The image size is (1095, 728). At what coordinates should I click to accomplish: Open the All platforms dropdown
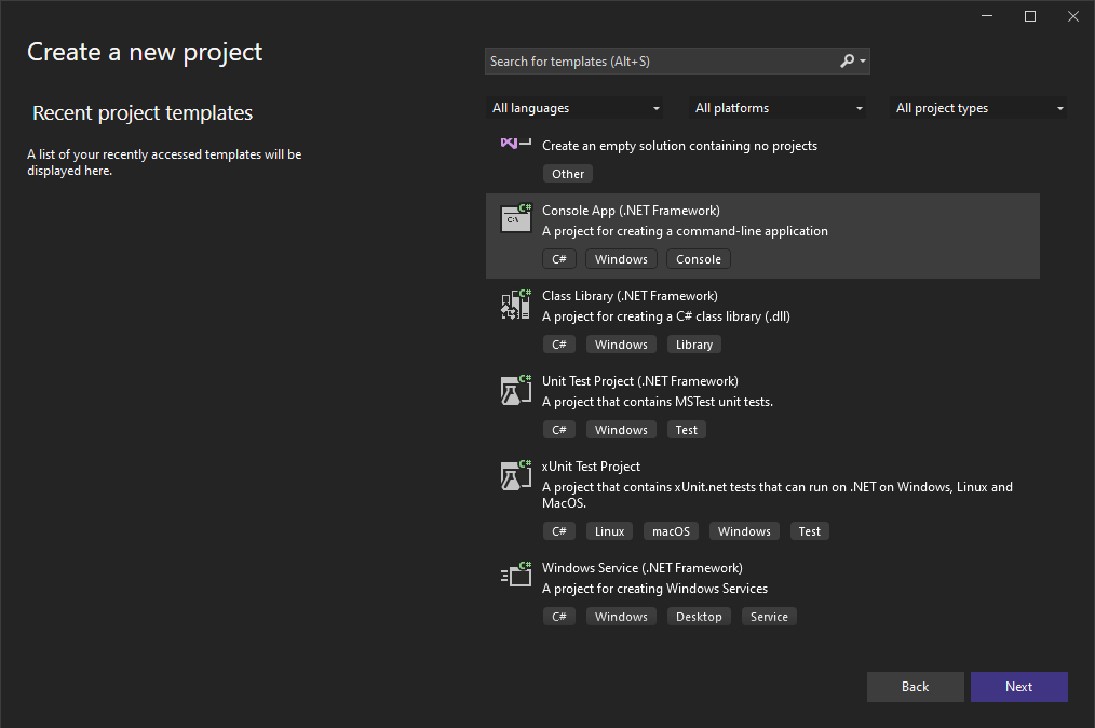click(778, 107)
